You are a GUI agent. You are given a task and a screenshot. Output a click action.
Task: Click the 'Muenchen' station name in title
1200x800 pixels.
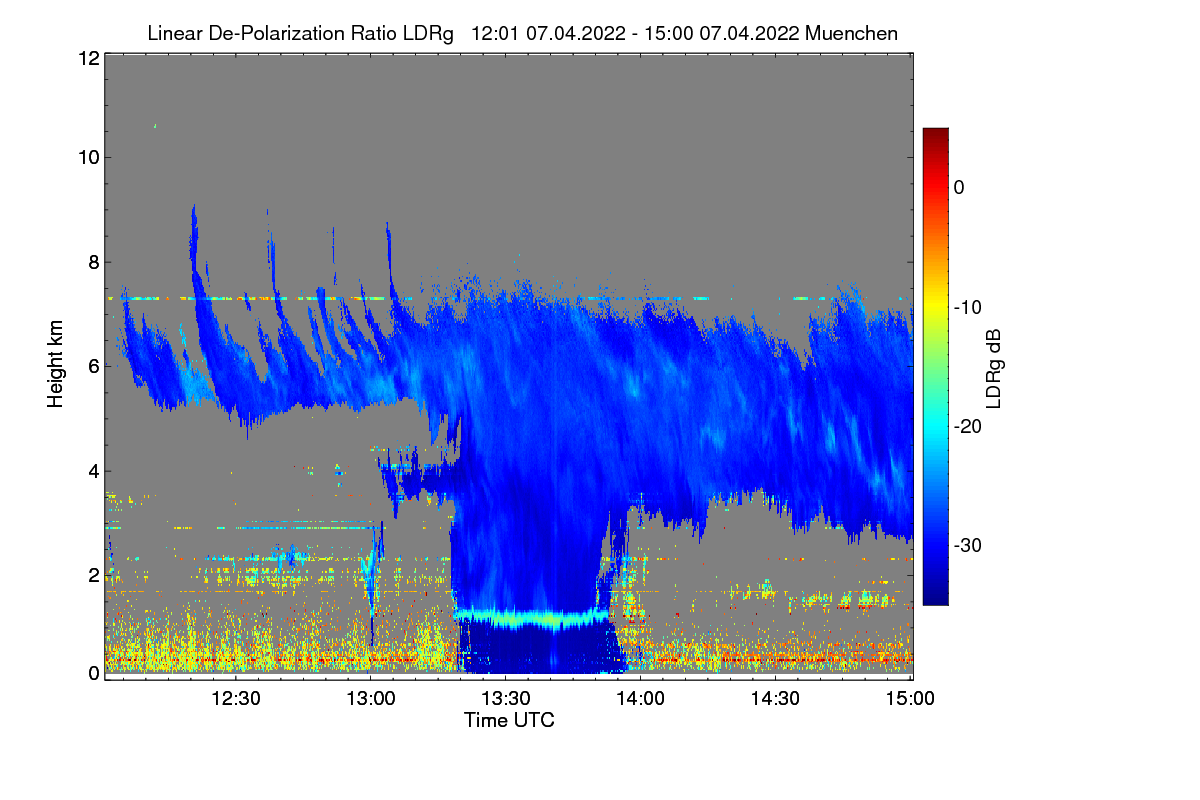click(x=851, y=33)
